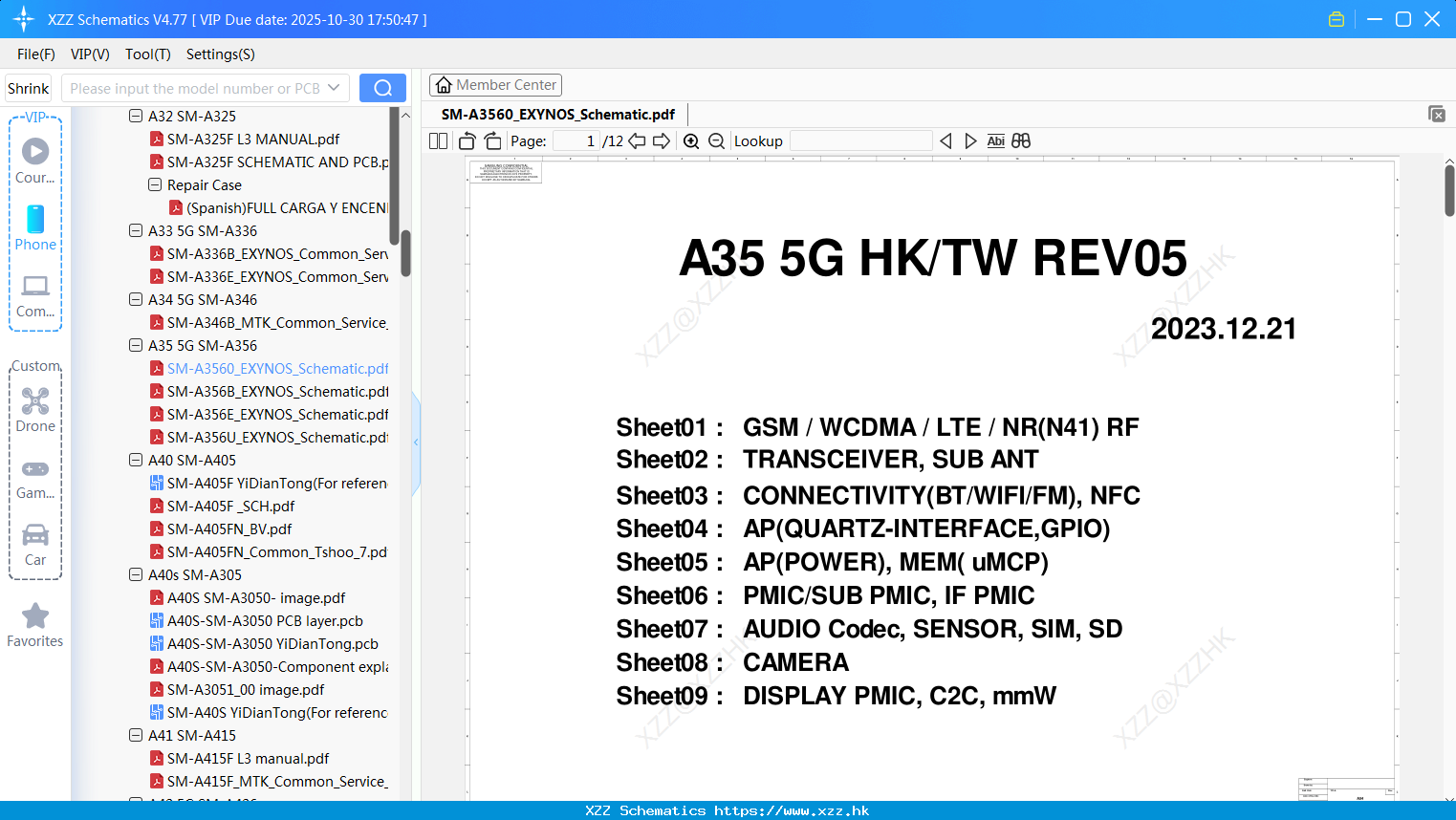
Task: Open the File(F) menu
Action: coord(36,54)
